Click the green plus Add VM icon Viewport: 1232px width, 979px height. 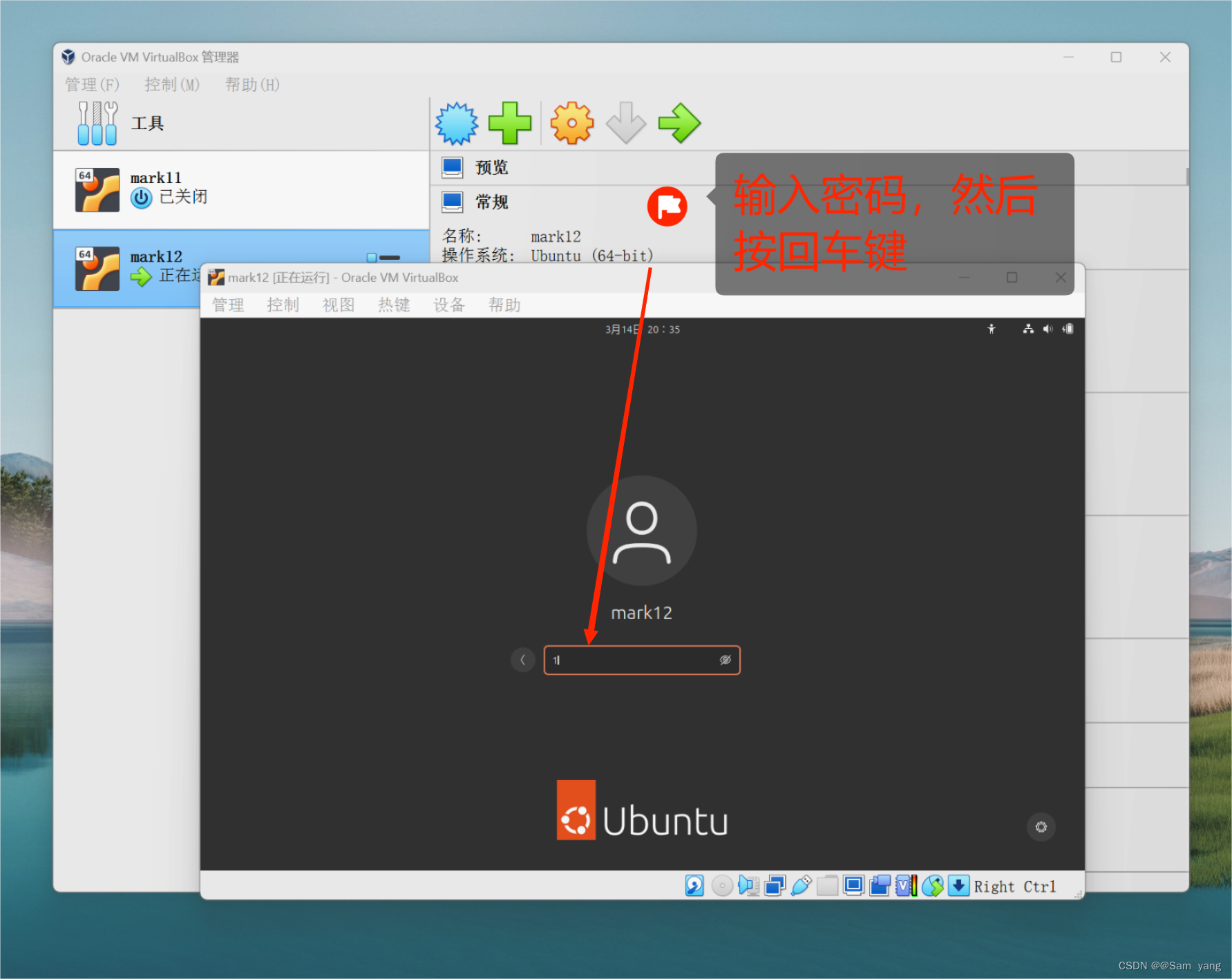pyautogui.click(x=510, y=123)
